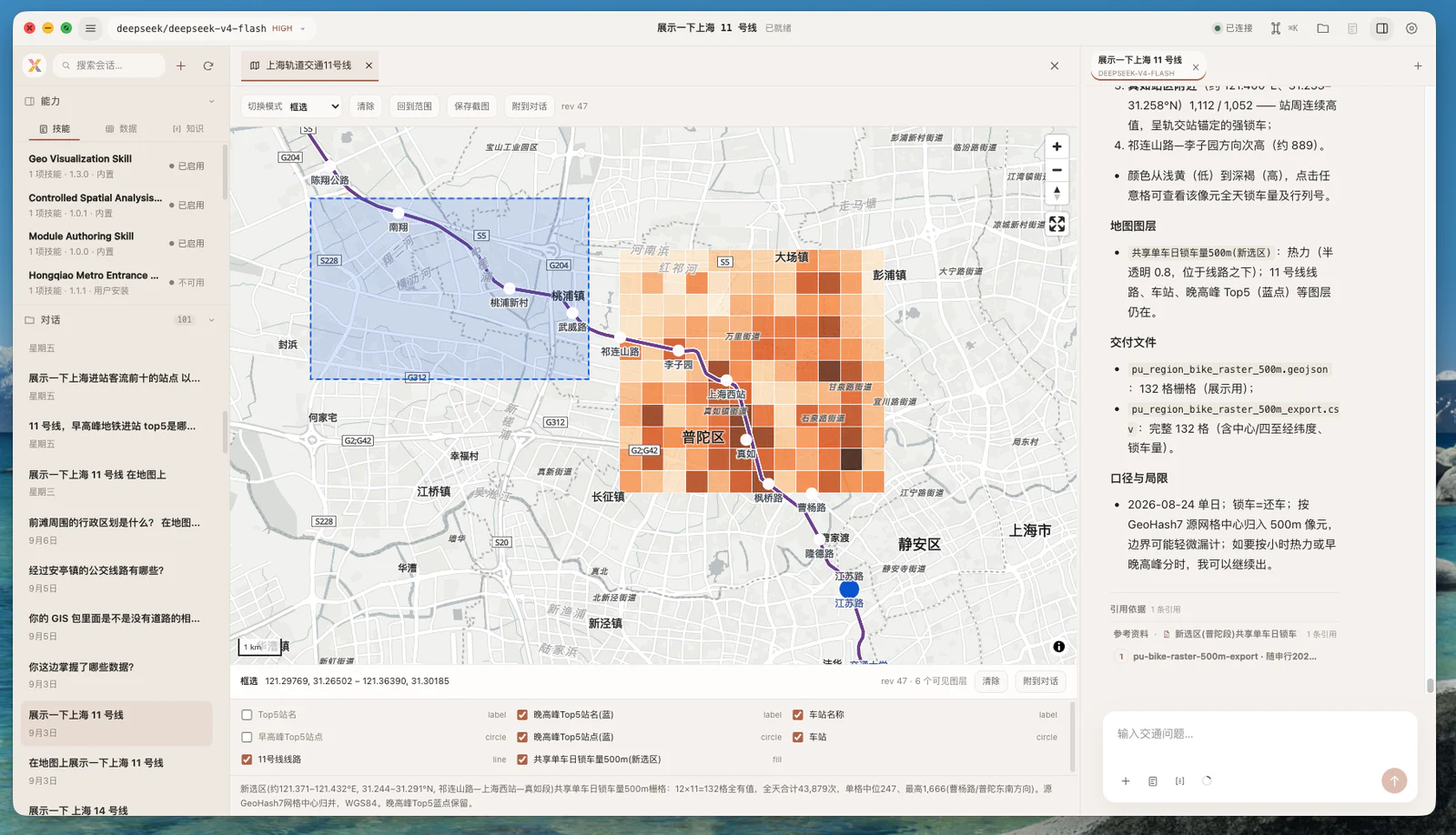Viewport: 1456px width, 835px height.
Task: Expand the 参考资料 reference row
Action: pos(1225,634)
